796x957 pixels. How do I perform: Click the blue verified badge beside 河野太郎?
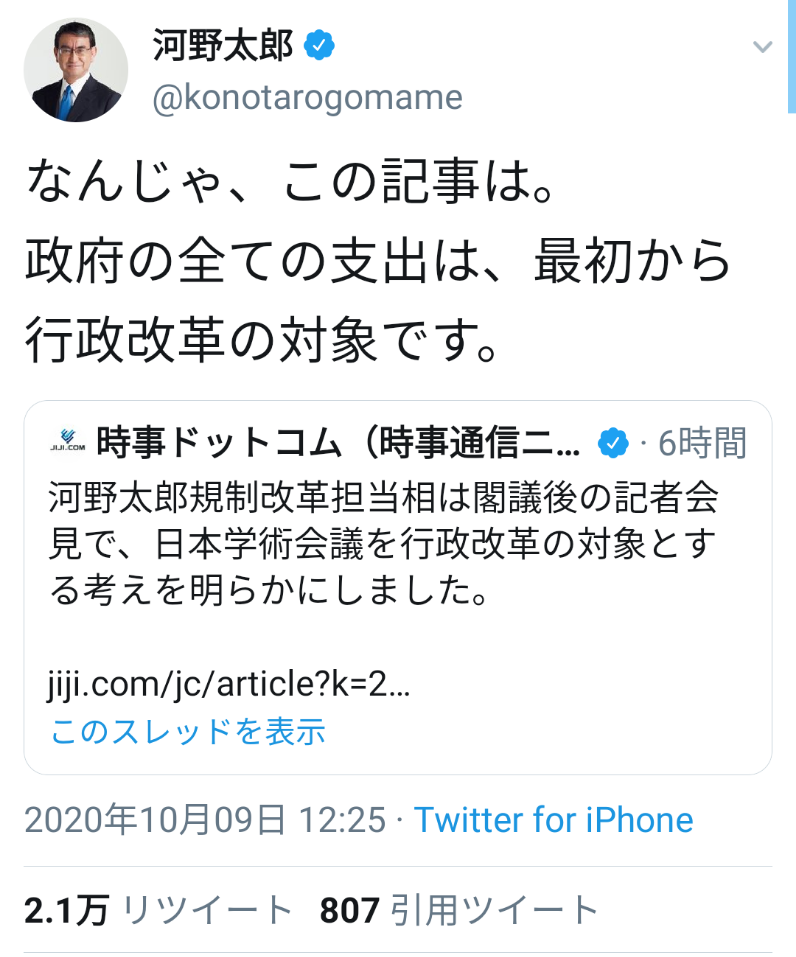point(319,45)
